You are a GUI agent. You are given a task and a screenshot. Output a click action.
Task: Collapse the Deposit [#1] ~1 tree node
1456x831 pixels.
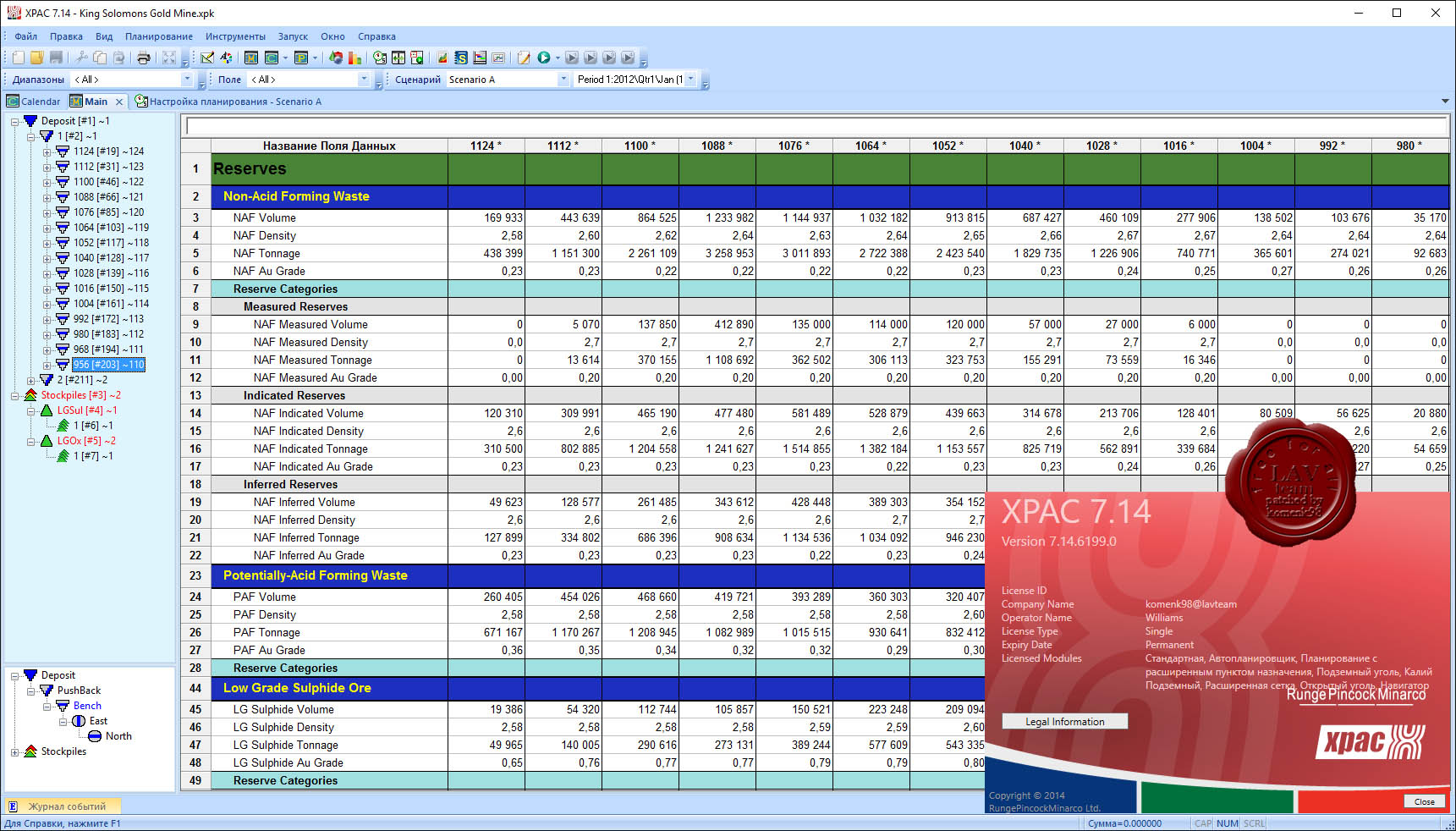pos(15,121)
